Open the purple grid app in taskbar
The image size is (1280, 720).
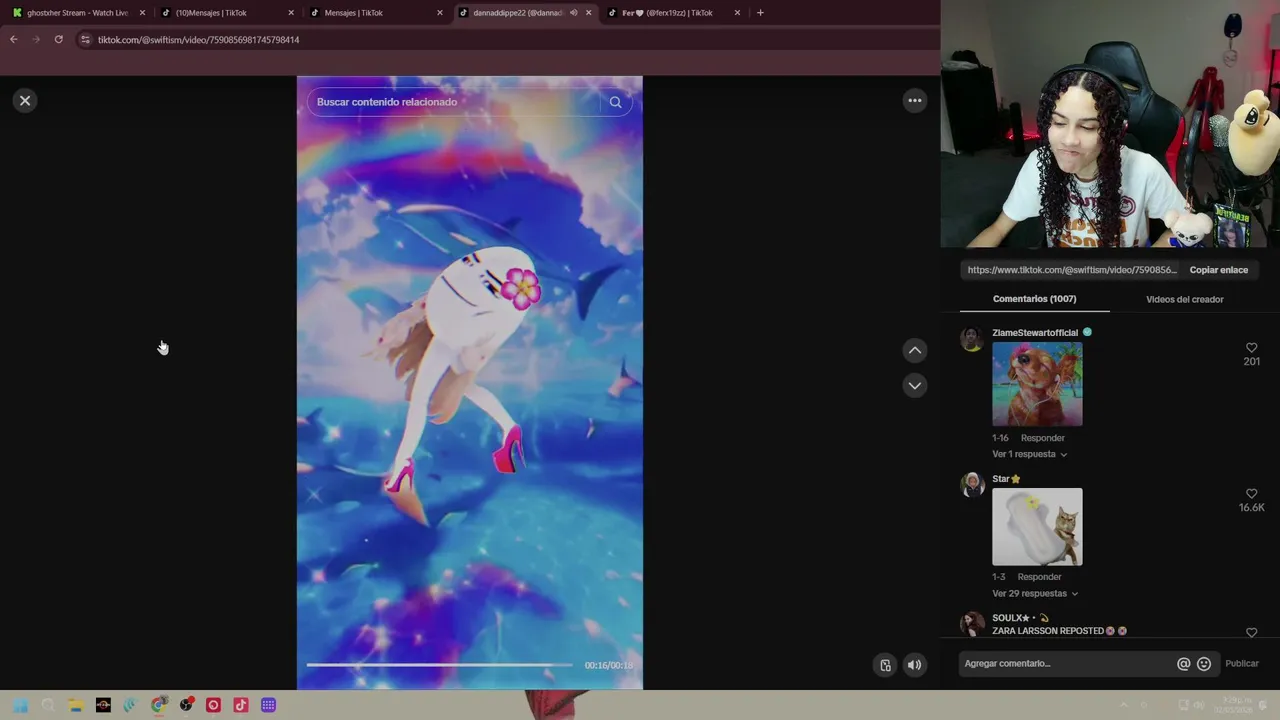coord(268,705)
